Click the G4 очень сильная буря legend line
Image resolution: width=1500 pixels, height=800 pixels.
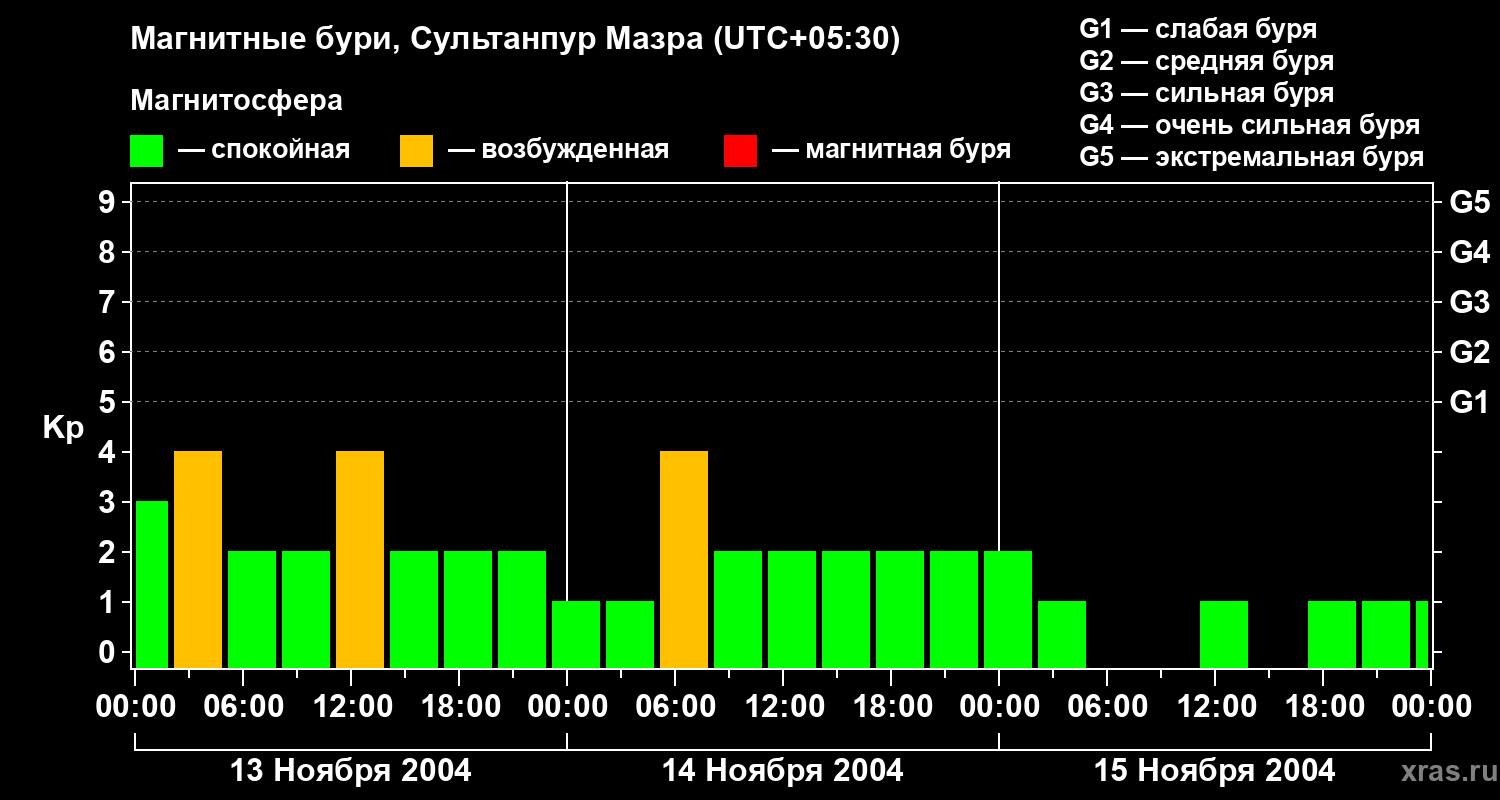tap(1250, 125)
